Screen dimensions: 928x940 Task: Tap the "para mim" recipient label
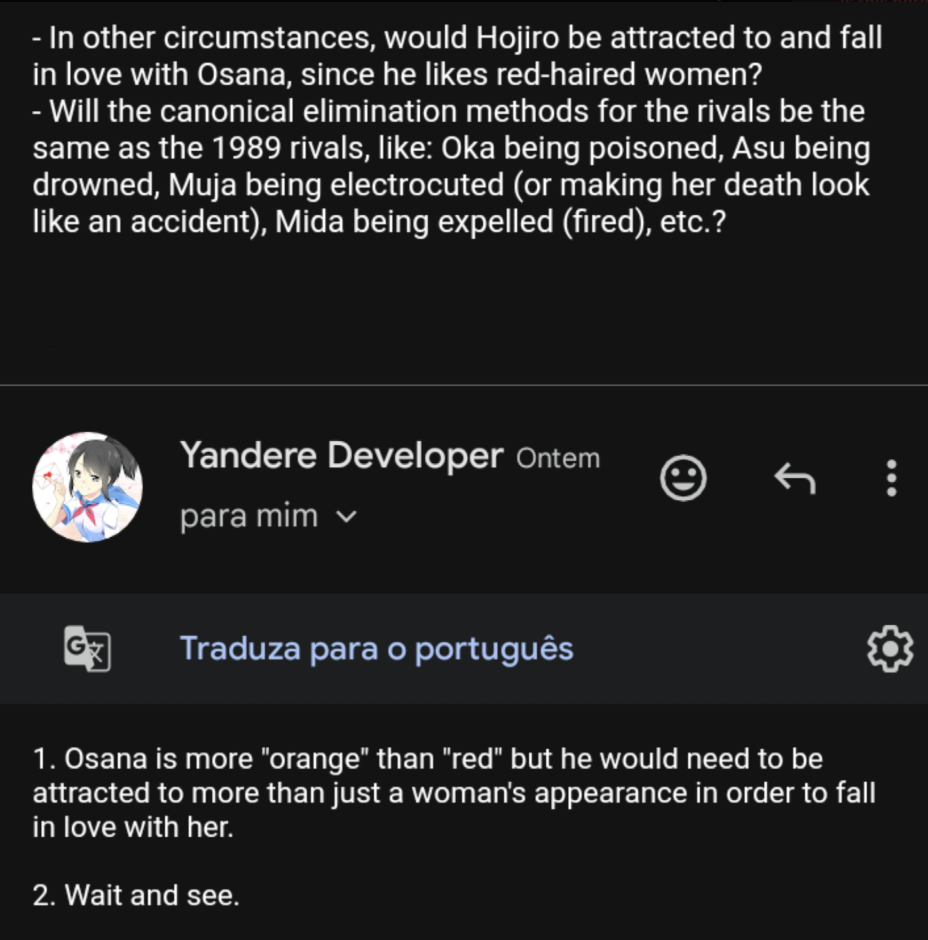click(x=249, y=516)
